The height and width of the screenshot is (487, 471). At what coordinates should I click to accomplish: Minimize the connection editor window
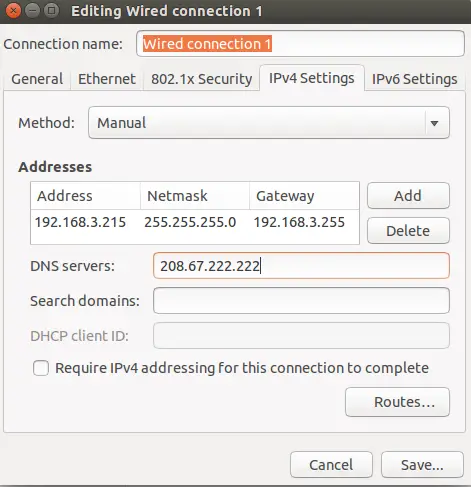click(32, 11)
